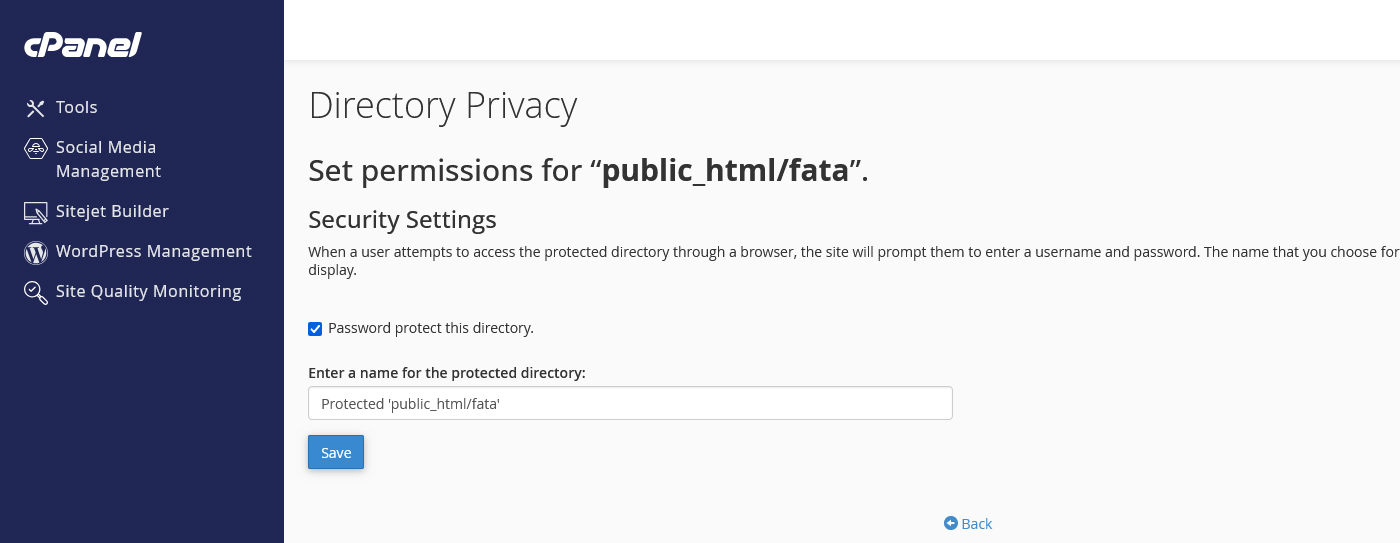The width and height of the screenshot is (1400, 543).
Task: Click the Save button
Action: point(336,452)
